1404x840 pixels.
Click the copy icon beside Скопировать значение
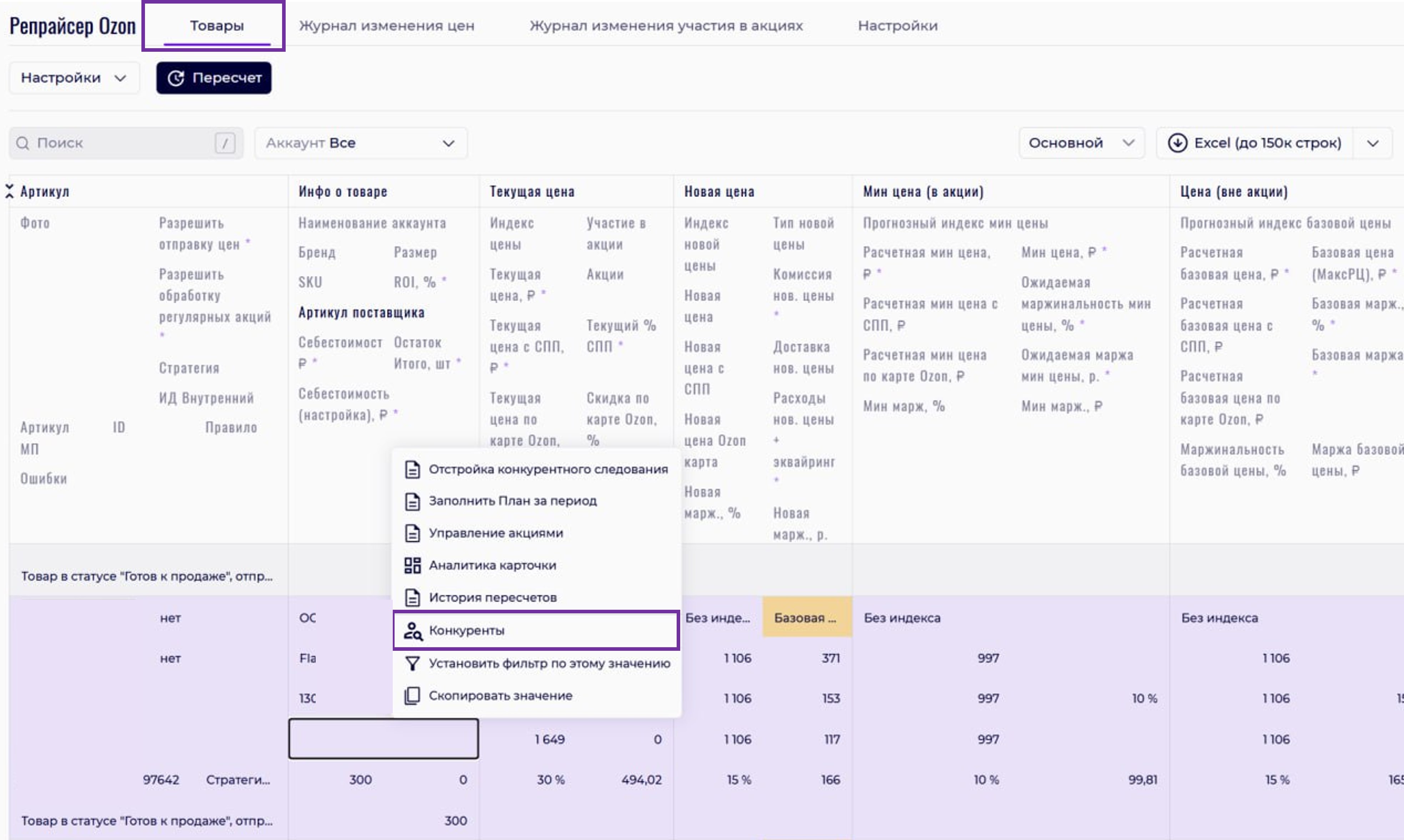pyautogui.click(x=412, y=696)
